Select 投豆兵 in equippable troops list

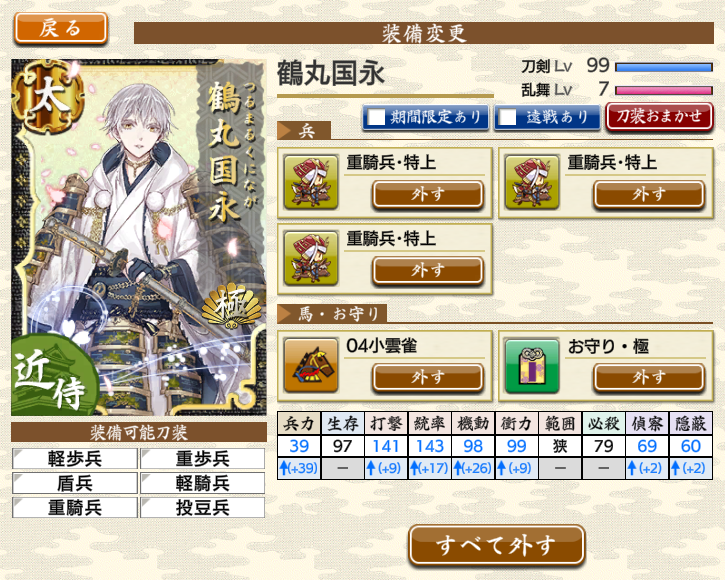click(x=203, y=507)
